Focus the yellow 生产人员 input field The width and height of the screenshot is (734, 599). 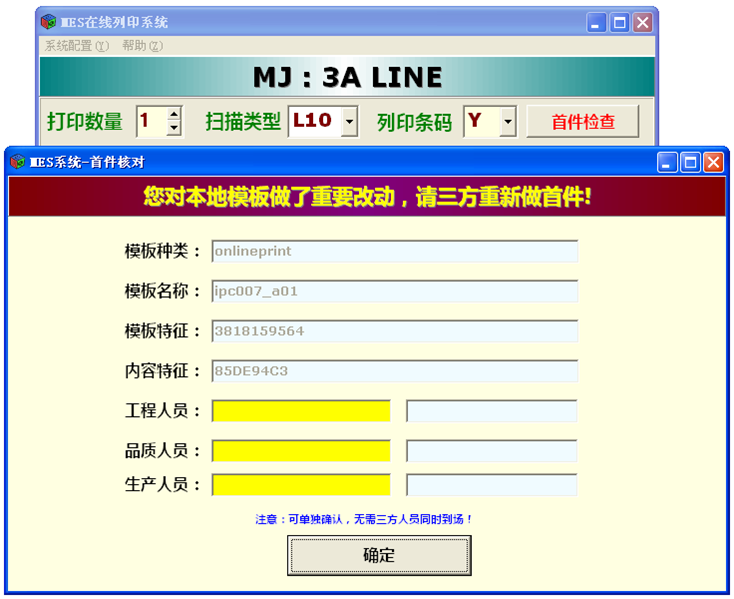[x=300, y=485]
